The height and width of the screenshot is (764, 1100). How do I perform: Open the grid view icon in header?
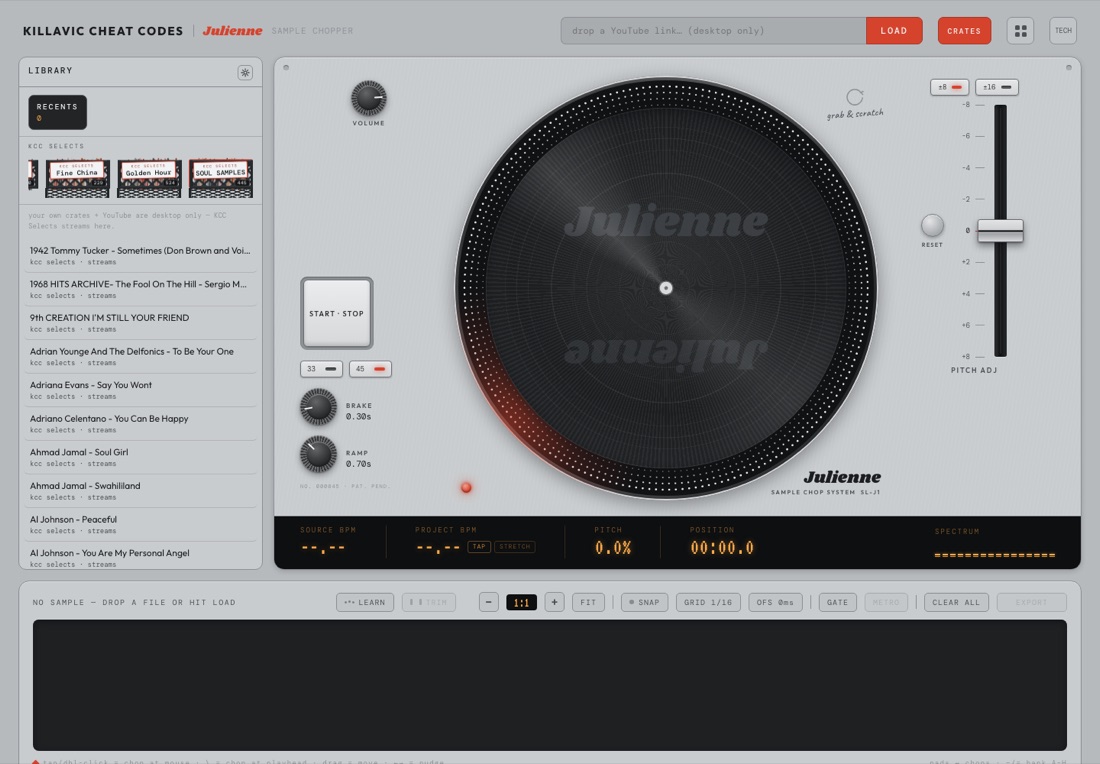(x=1020, y=31)
